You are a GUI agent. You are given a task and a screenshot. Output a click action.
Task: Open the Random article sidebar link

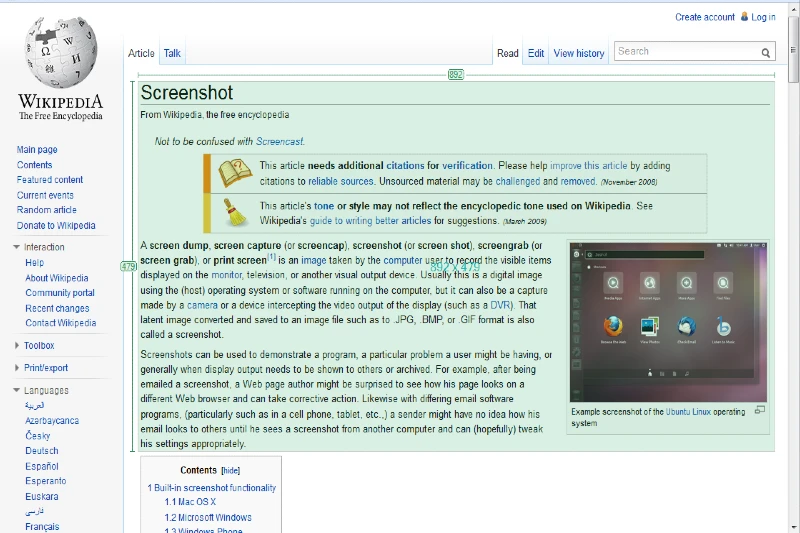[x=47, y=210]
